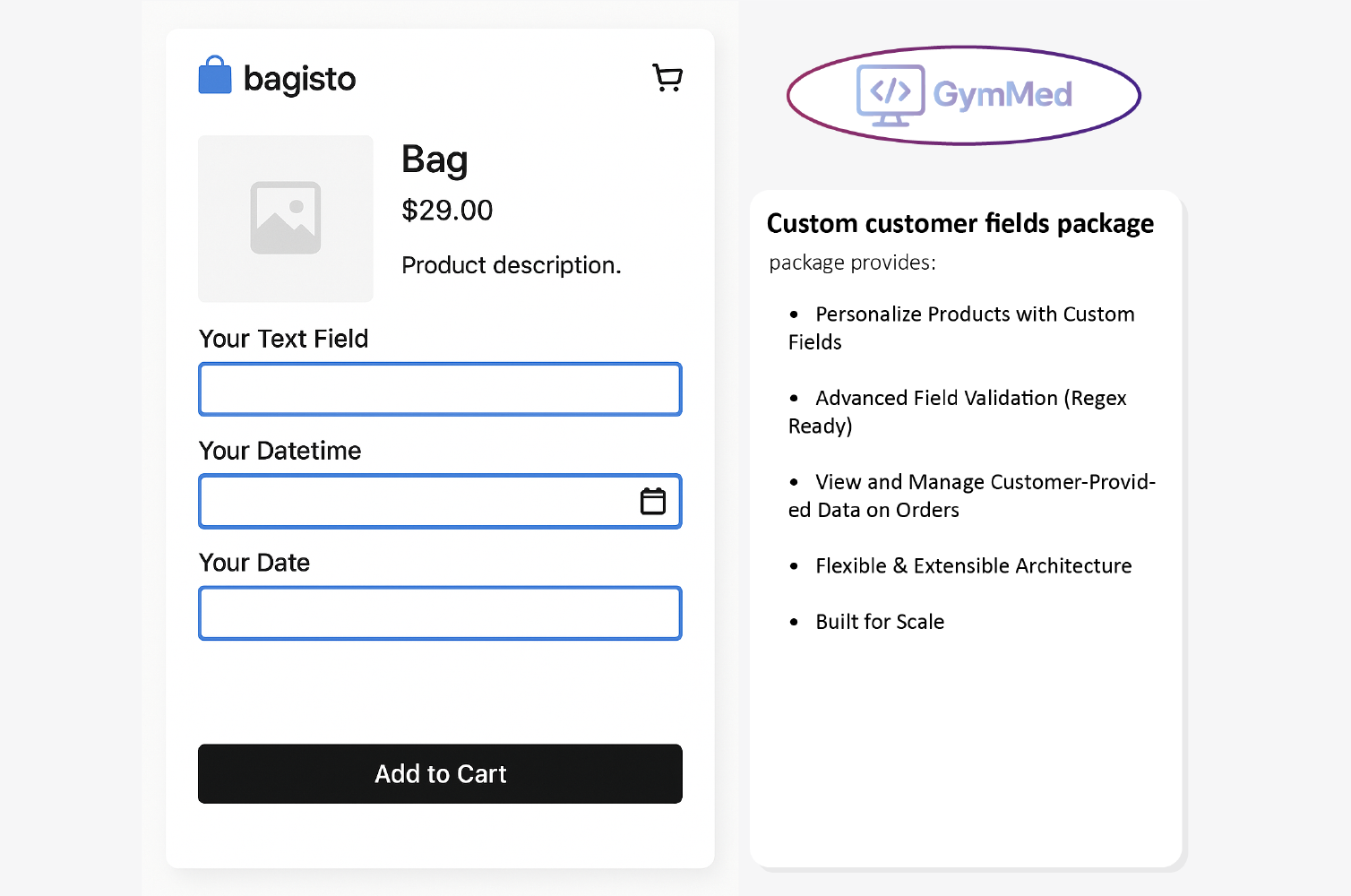The image size is (1351, 896).
Task: Open the shopping cart icon
Action: point(667,78)
